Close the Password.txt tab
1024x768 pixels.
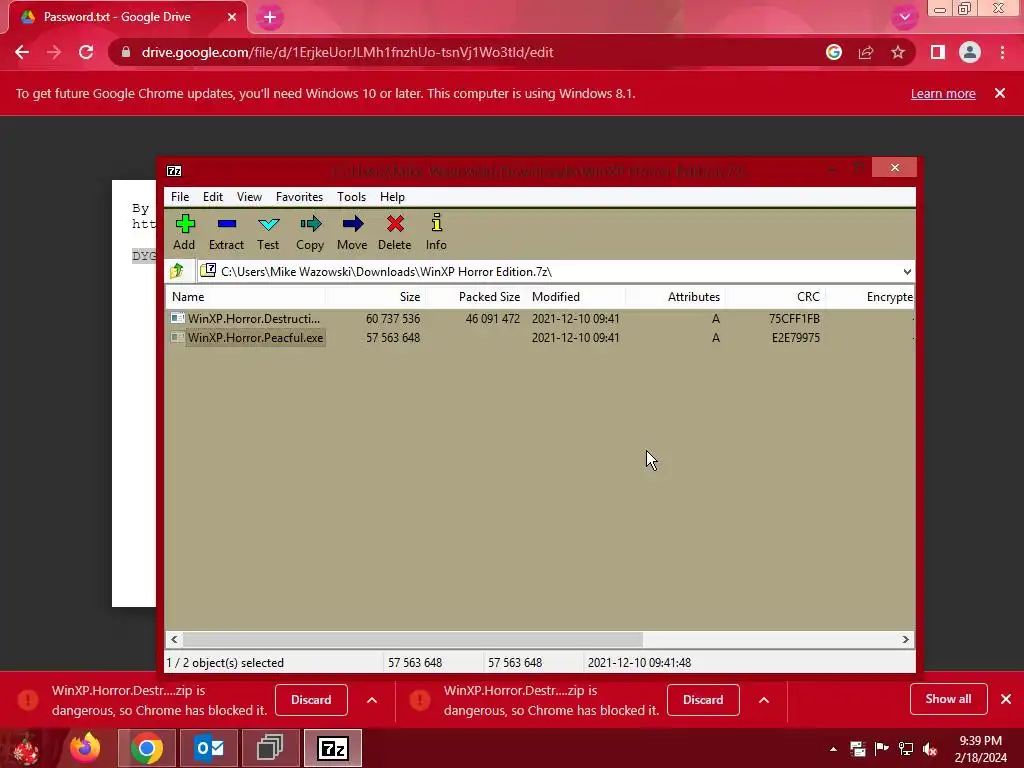tap(232, 17)
